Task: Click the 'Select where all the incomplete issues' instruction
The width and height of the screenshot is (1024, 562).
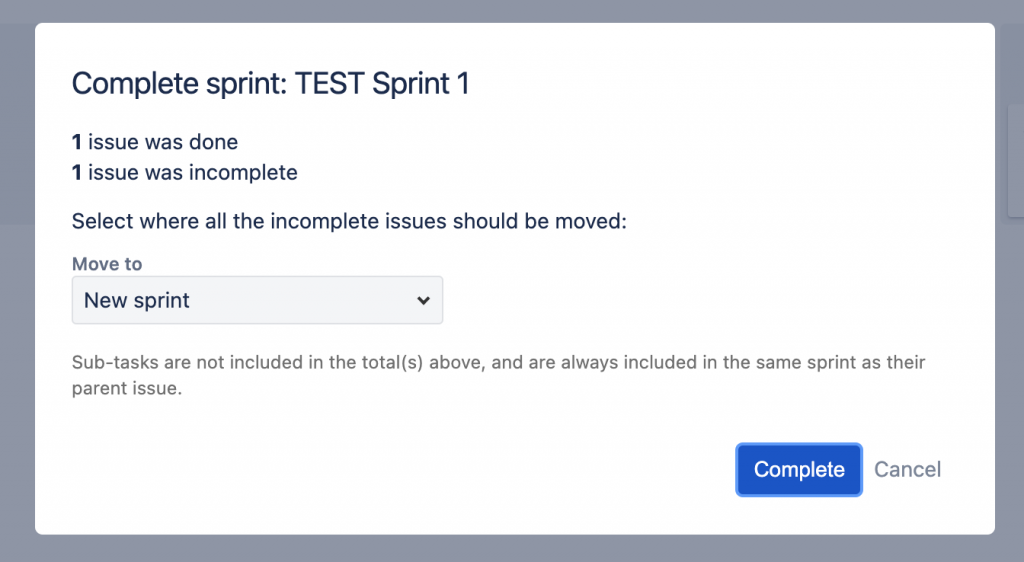Action: point(349,221)
